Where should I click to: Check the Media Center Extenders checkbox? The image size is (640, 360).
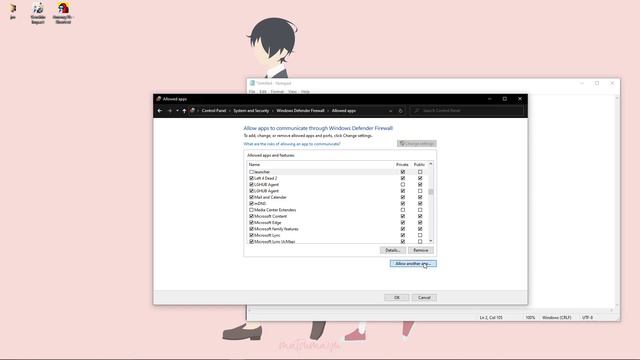[x=251, y=210]
